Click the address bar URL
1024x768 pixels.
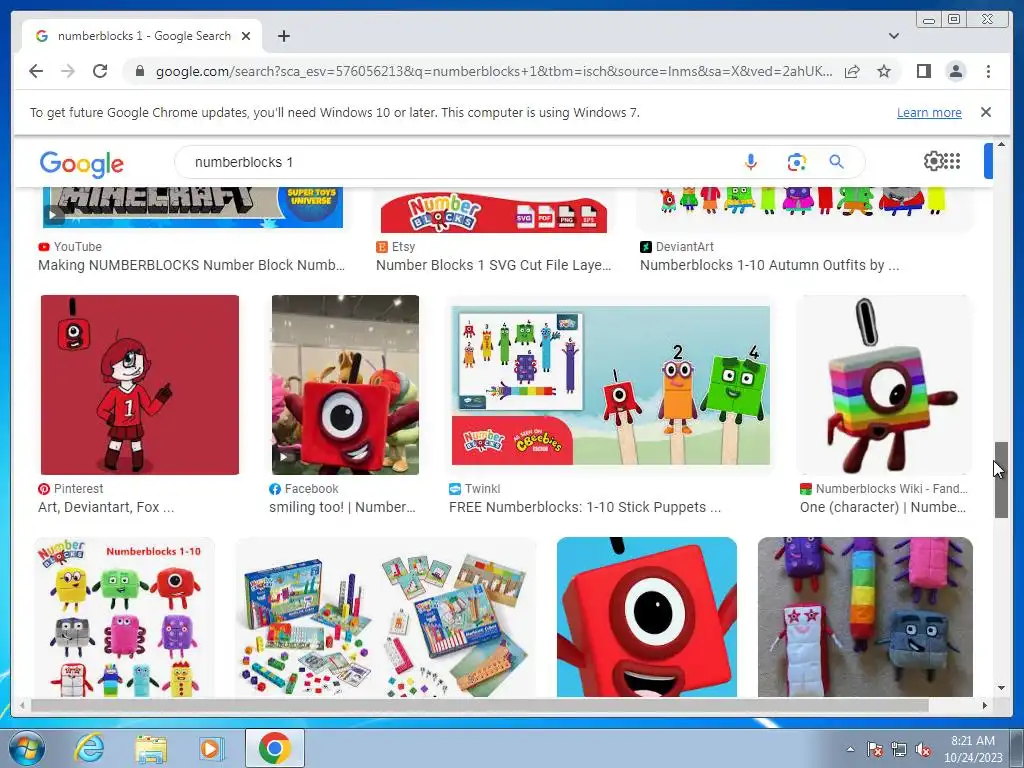494,71
